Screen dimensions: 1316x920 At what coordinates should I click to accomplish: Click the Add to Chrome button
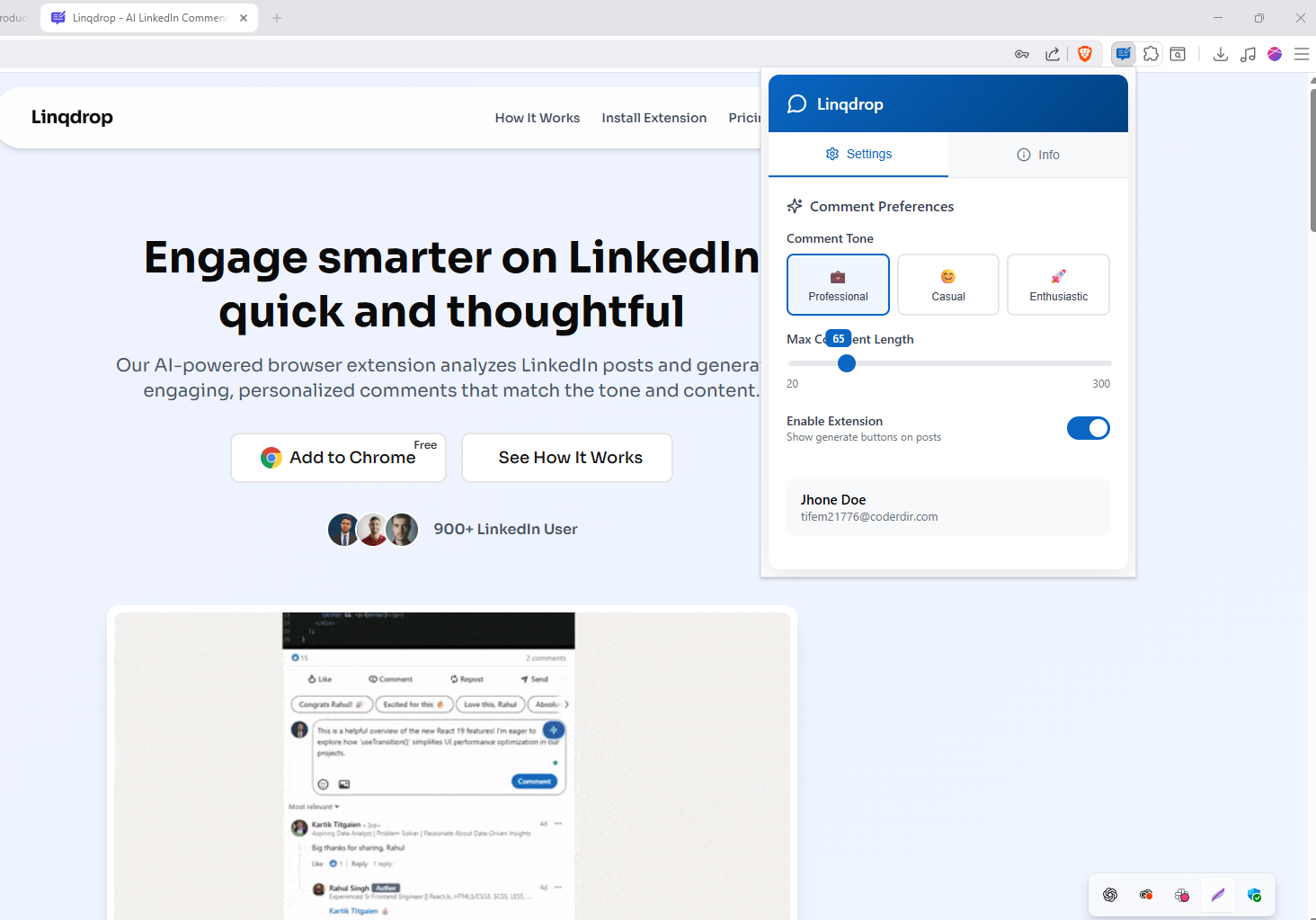click(339, 458)
